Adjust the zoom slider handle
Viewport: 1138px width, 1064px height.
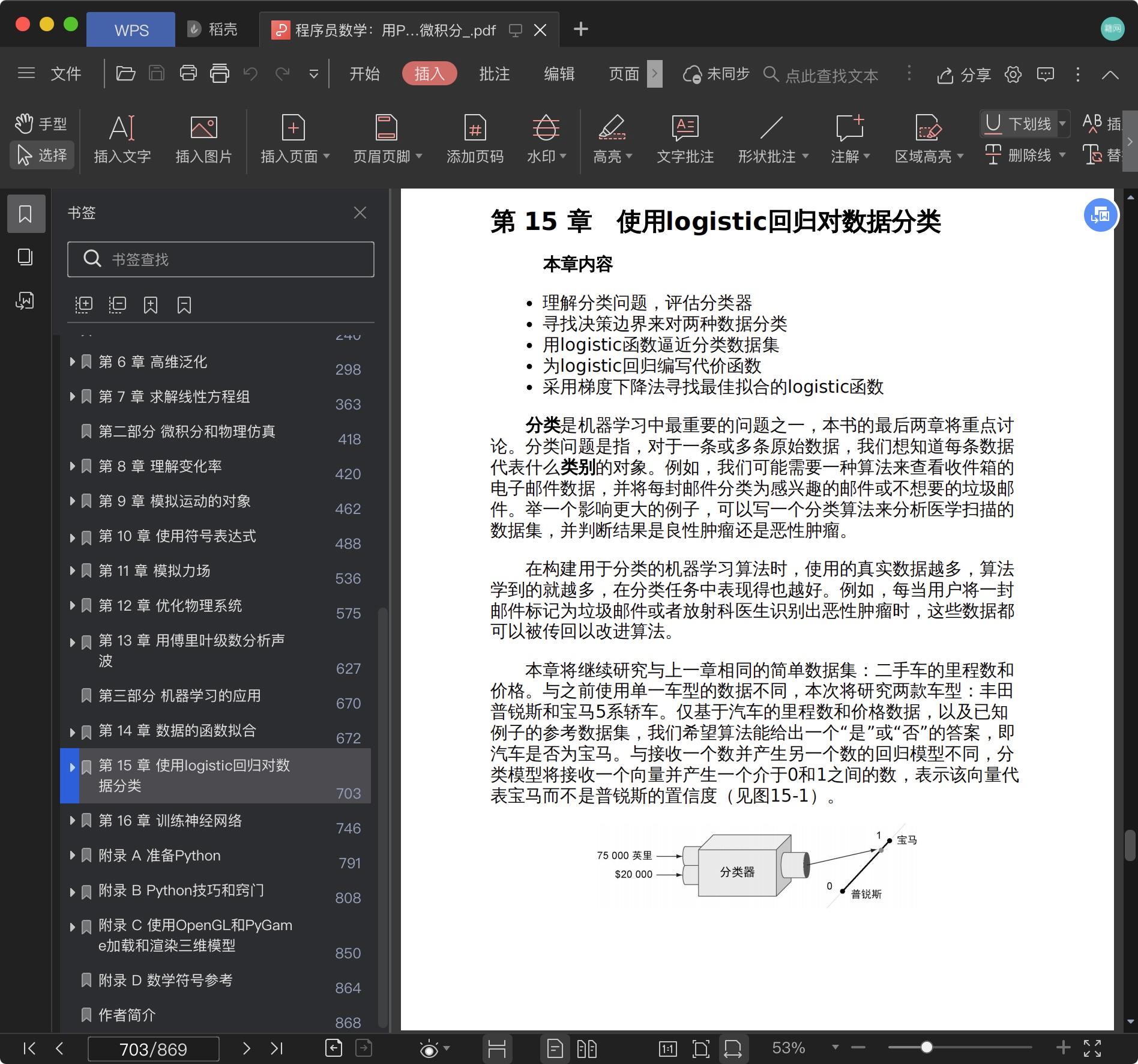tap(927, 1047)
